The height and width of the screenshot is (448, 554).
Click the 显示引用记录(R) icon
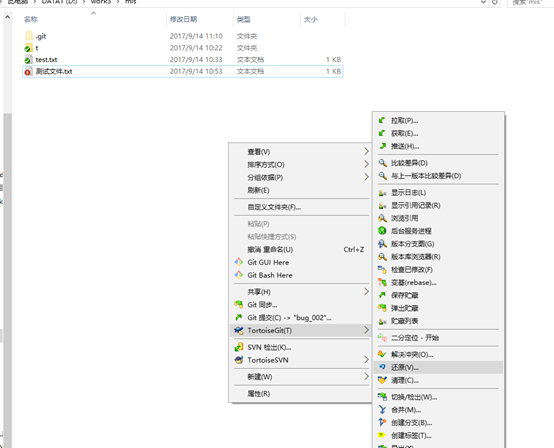(382, 205)
